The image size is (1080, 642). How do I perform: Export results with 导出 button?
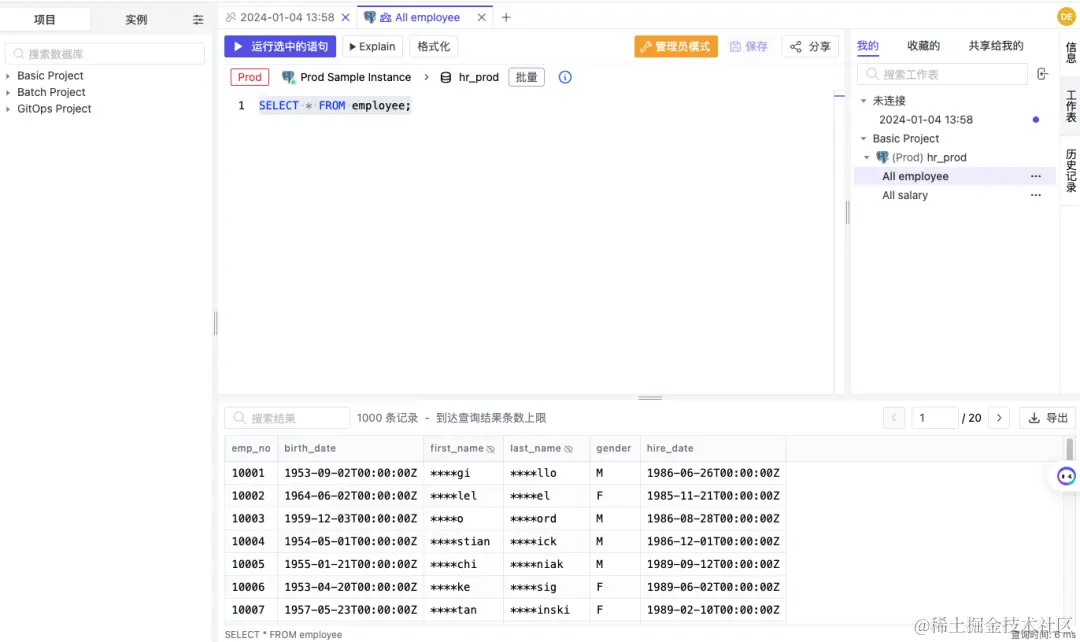tap(1047, 417)
